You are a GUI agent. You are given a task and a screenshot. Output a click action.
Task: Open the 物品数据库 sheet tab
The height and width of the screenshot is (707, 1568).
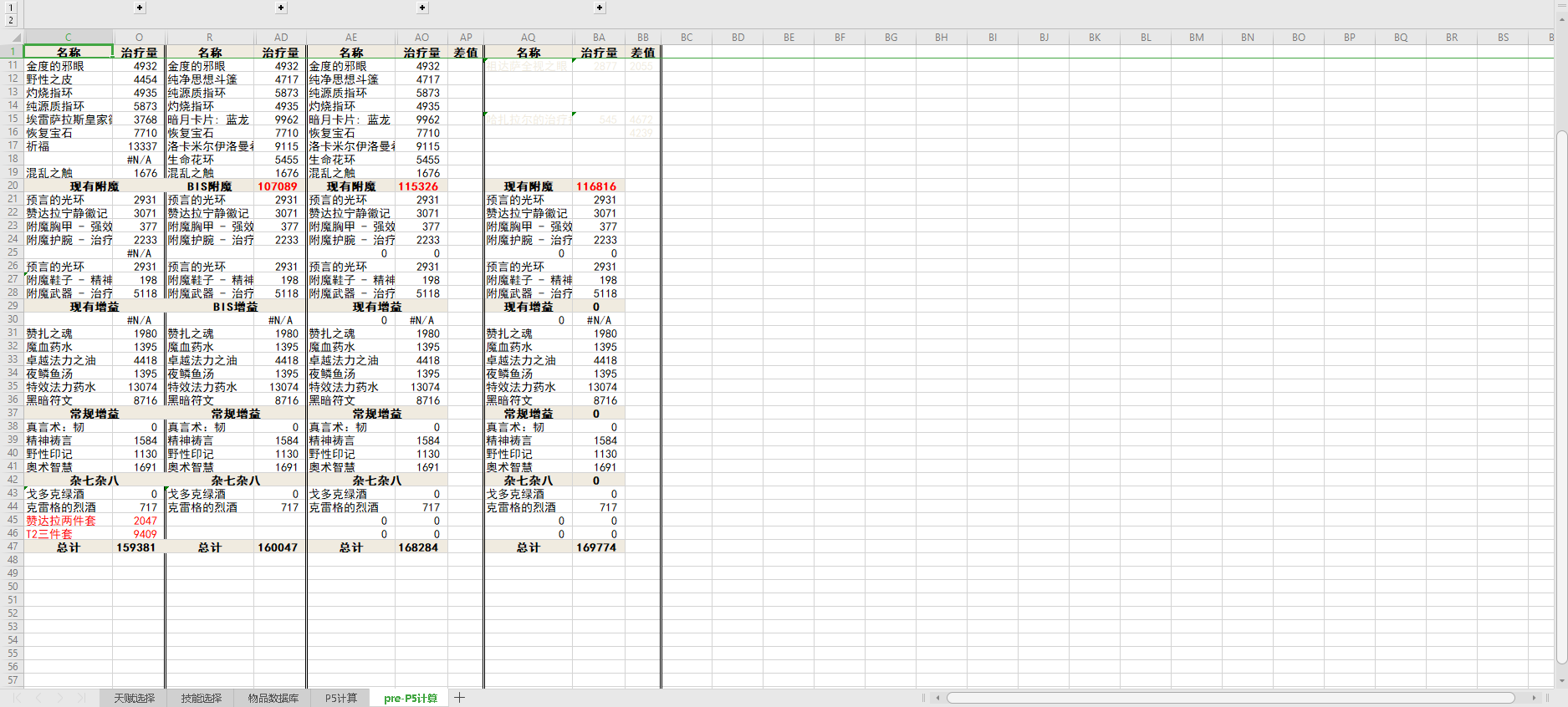pos(273,698)
